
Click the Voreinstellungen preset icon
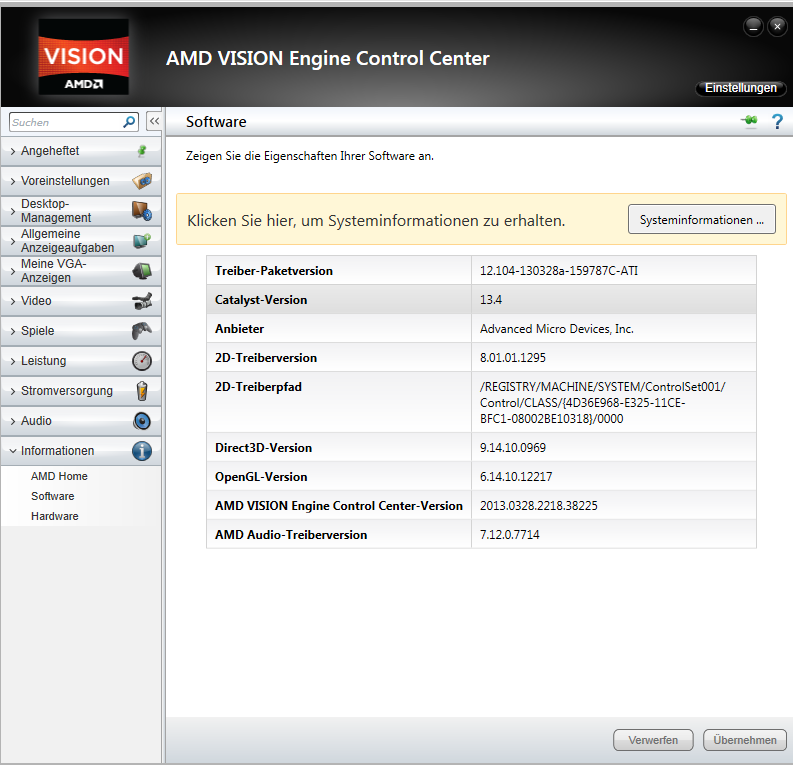(x=142, y=181)
